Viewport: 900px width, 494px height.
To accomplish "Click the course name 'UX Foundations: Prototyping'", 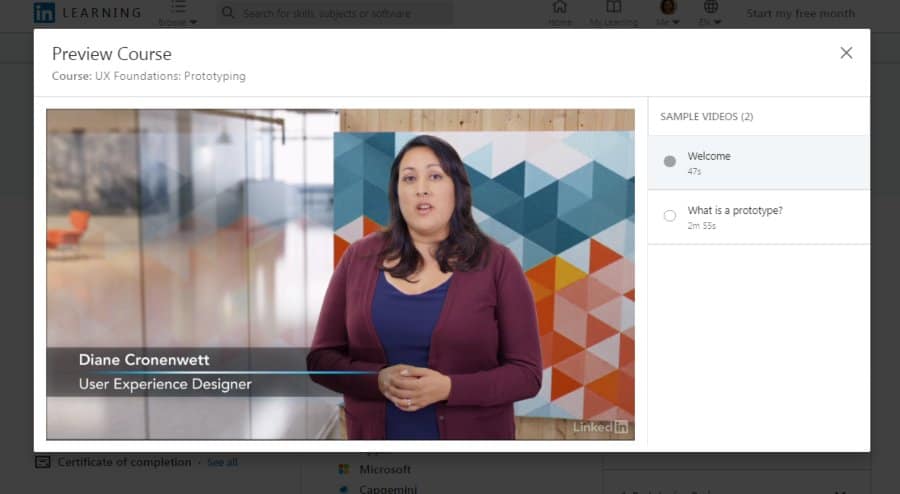I will [170, 76].
